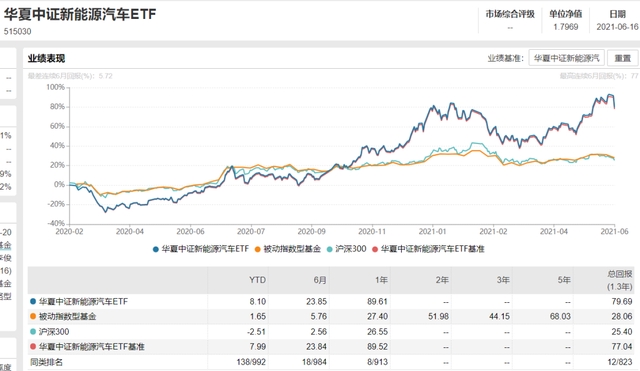640x371 pixels.
Task: Click the 重置 reset button
Action: coord(622,58)
